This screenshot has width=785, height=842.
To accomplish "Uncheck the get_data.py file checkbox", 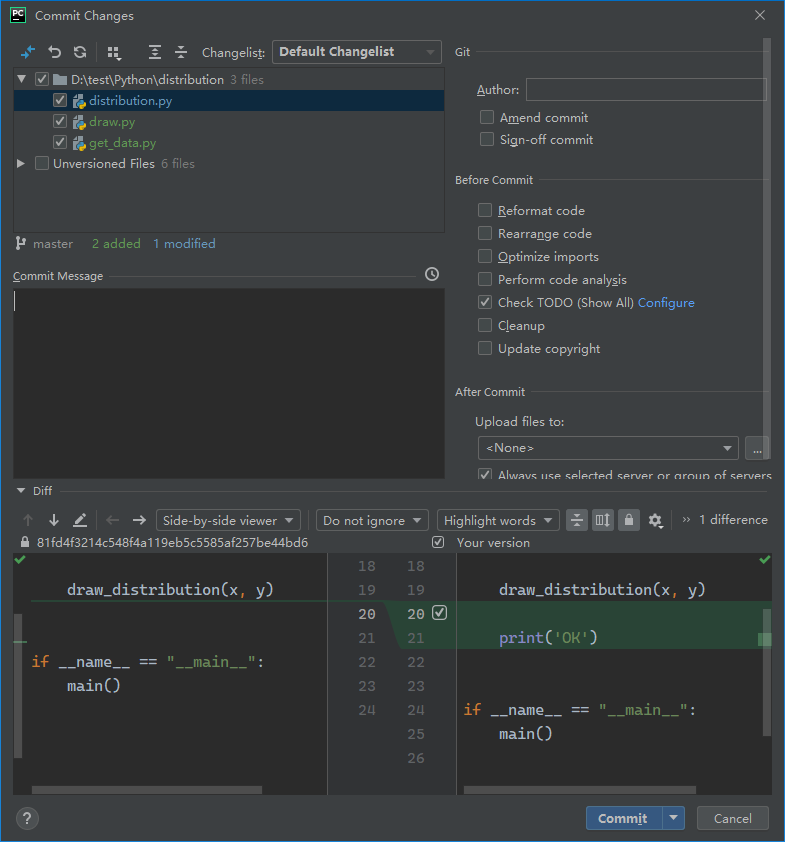I will (x=60, y=142).
